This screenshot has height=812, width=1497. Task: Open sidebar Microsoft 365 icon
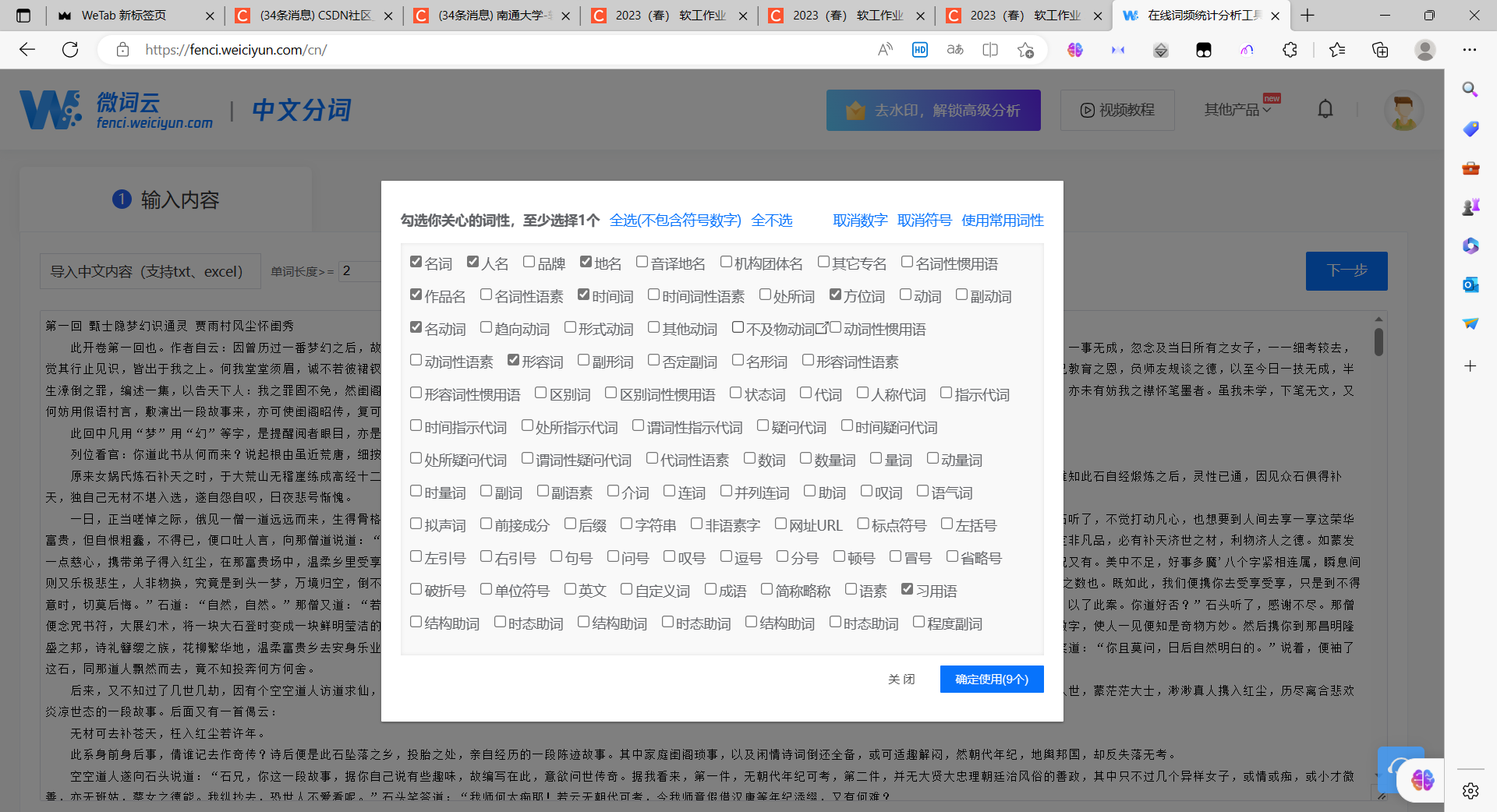click(1470, 245)
